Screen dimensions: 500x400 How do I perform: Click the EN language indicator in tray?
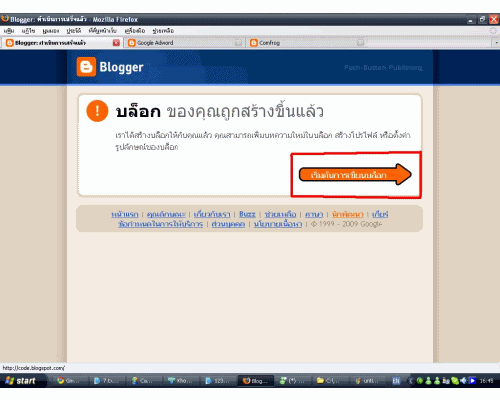pyautogui.click(x=396, y=381)
